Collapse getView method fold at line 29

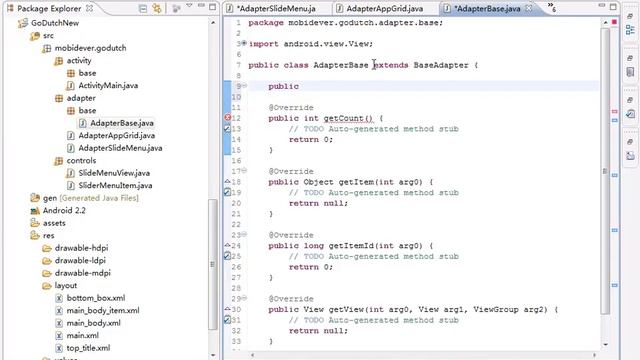244,298
